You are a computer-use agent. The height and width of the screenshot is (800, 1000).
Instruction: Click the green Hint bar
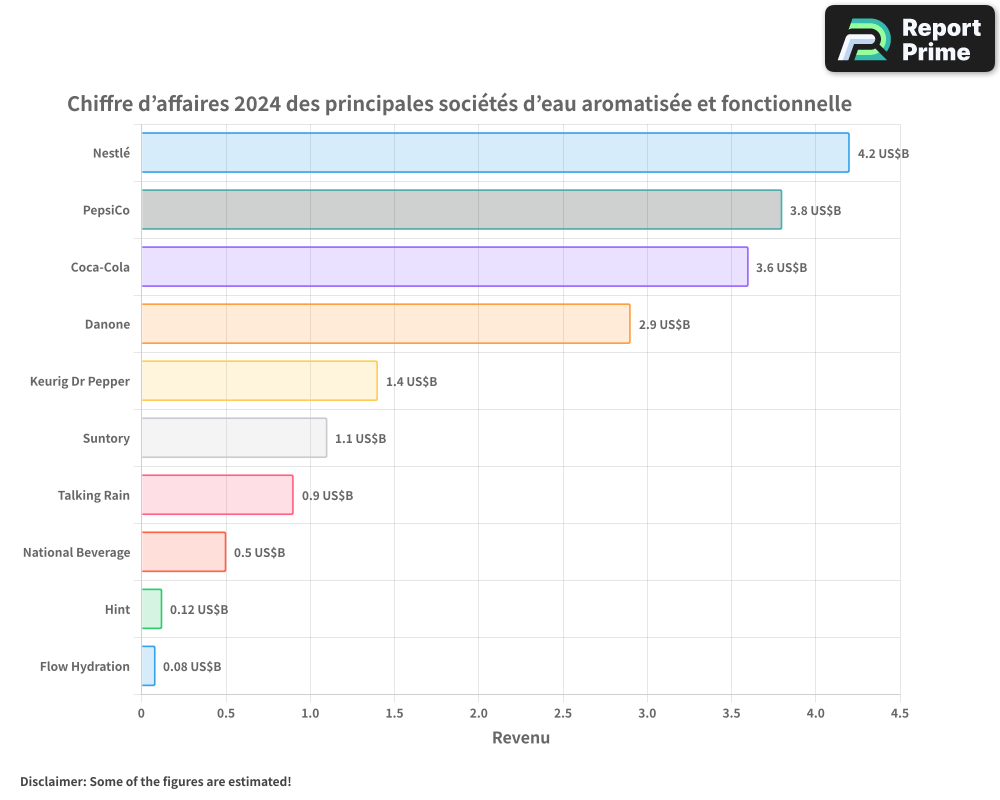pyautogui.click(x=151, y=609)
